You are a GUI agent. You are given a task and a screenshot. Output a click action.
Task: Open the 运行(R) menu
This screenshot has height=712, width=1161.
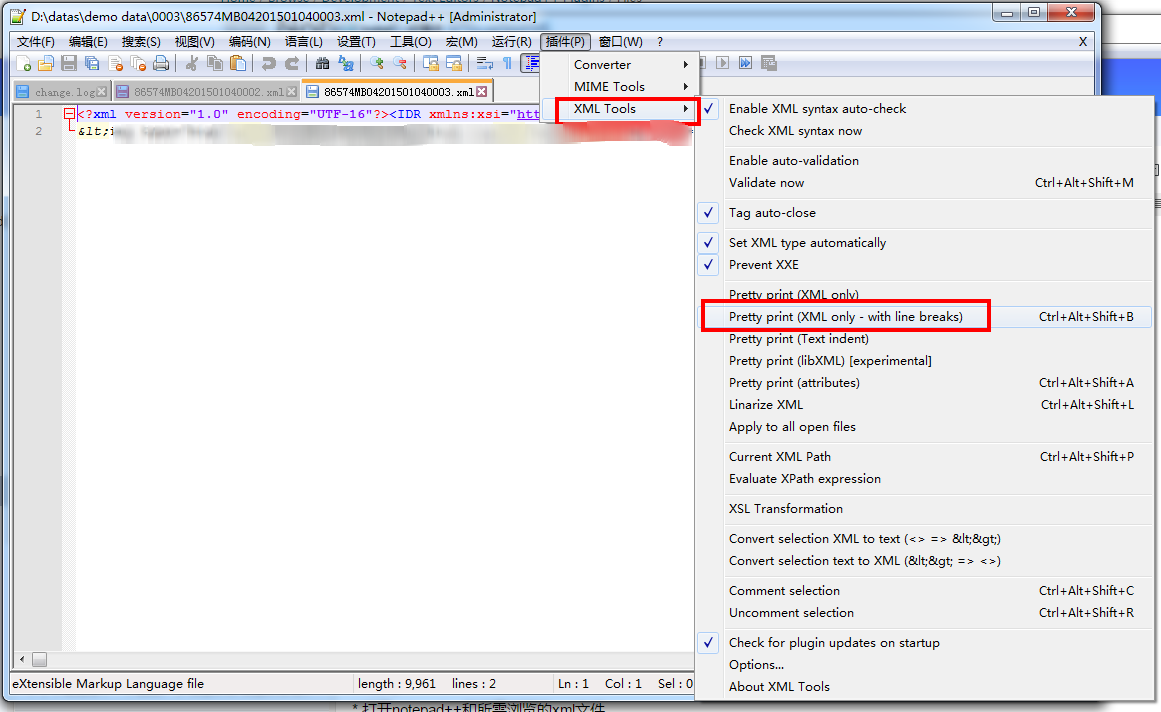click(x=511, y=41)
